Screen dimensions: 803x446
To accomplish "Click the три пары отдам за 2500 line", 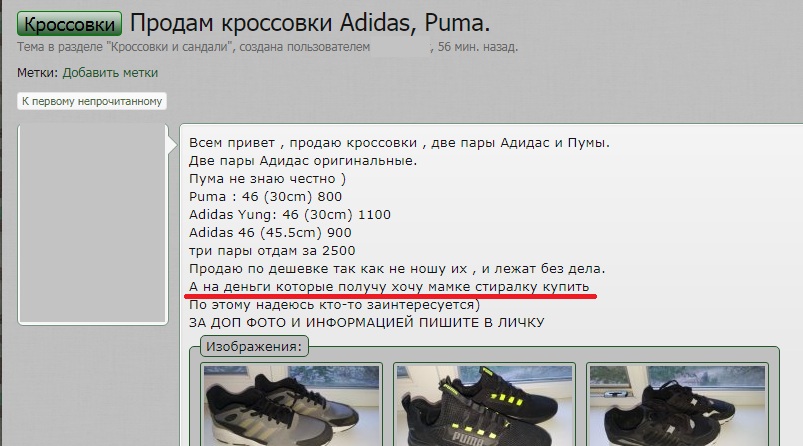I will (x=272, y=250).
